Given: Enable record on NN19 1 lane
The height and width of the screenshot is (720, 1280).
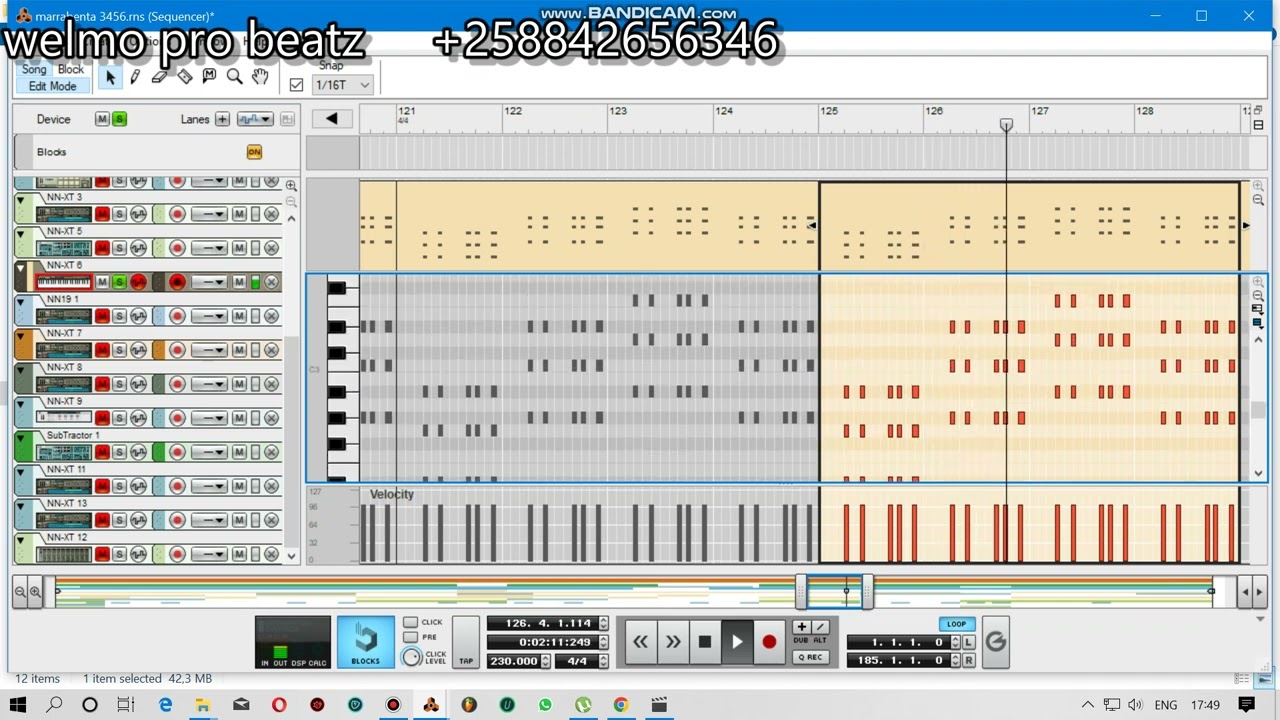Looking at the screenshot, I should [x=177, y=316].
